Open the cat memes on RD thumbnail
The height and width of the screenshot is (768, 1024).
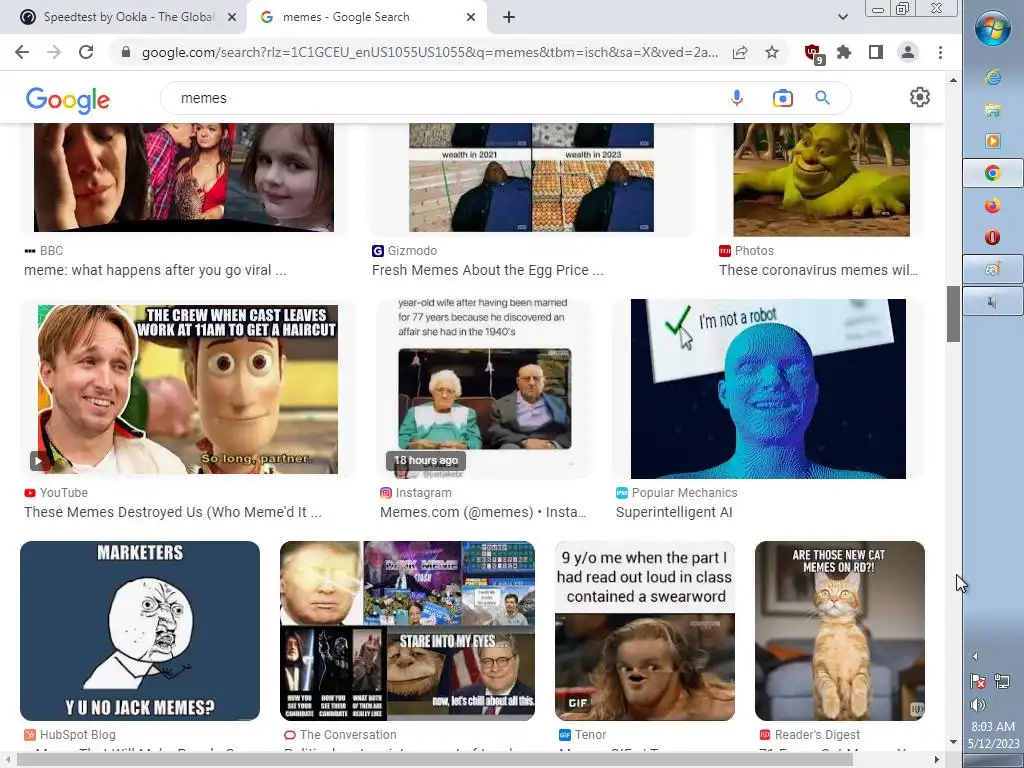point(840,631)
